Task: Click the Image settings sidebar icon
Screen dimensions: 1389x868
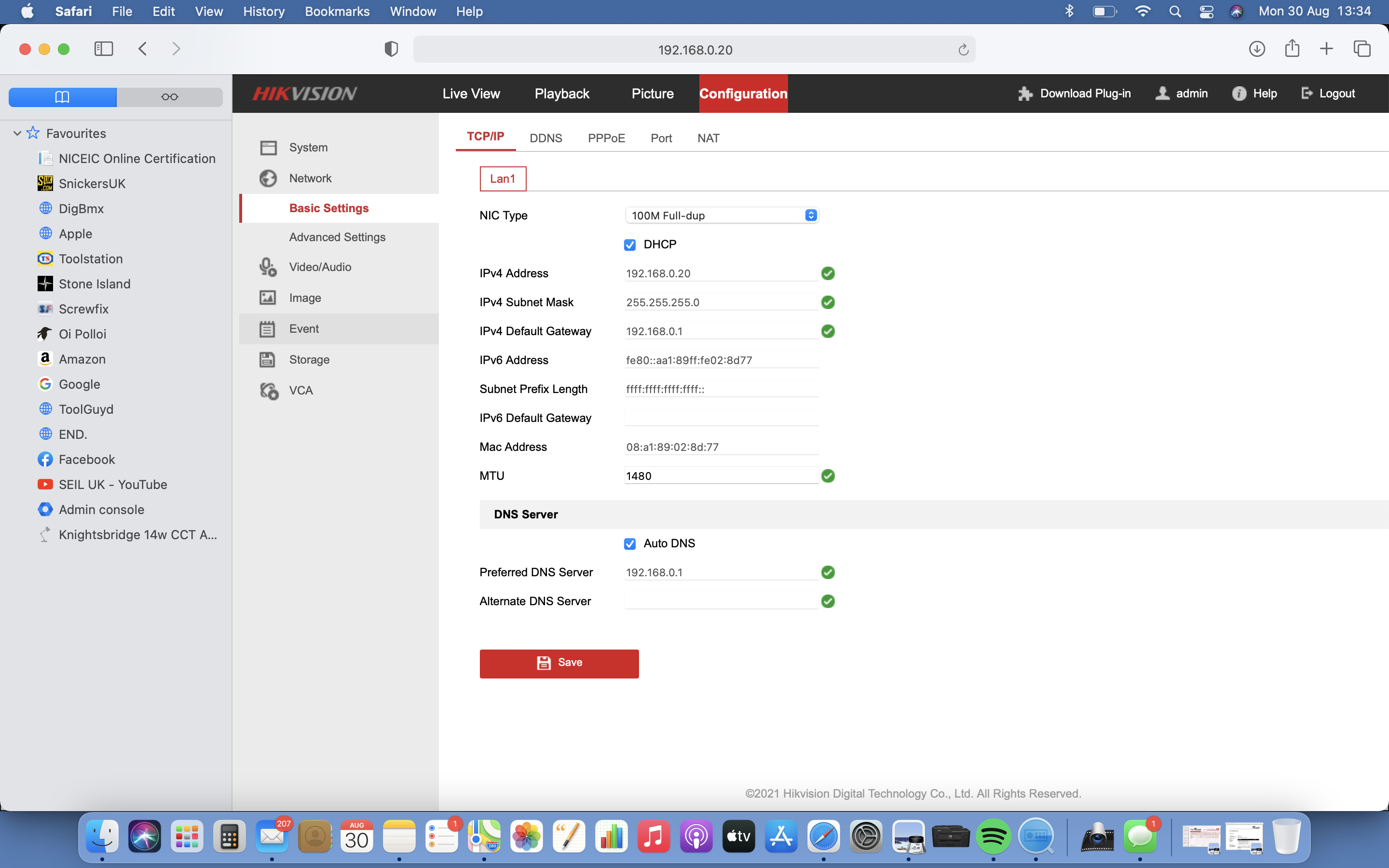Action: pos(268,298)
